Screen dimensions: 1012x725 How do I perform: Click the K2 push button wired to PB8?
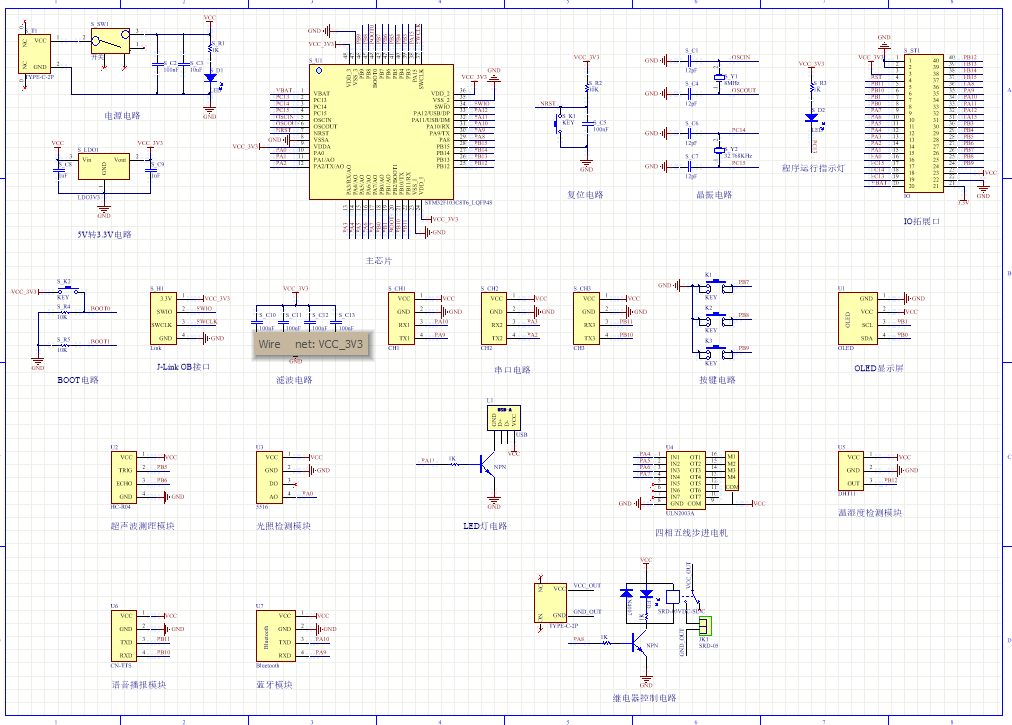click(716, 320)
